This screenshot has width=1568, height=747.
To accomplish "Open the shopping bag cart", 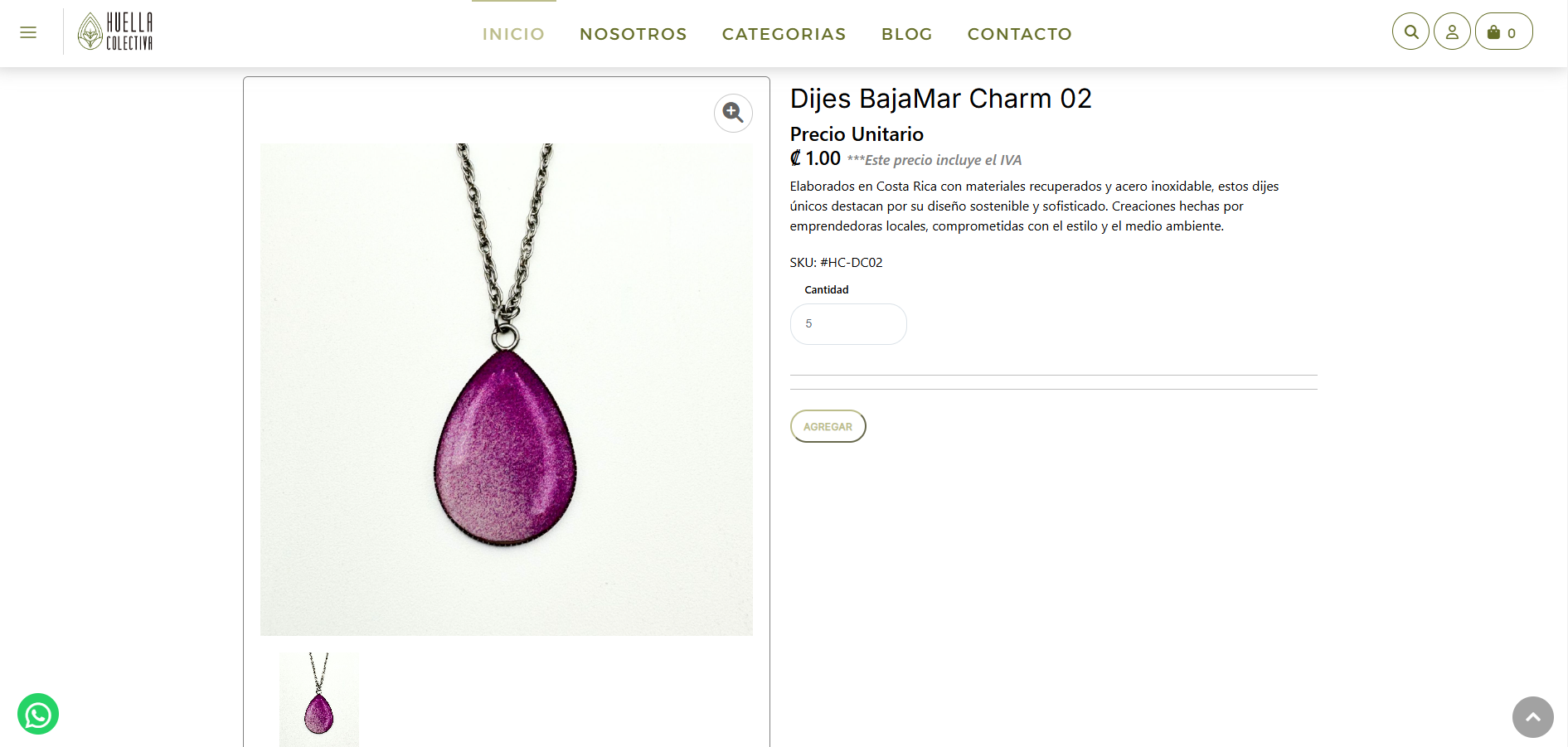I will (x=1503, y=32).
